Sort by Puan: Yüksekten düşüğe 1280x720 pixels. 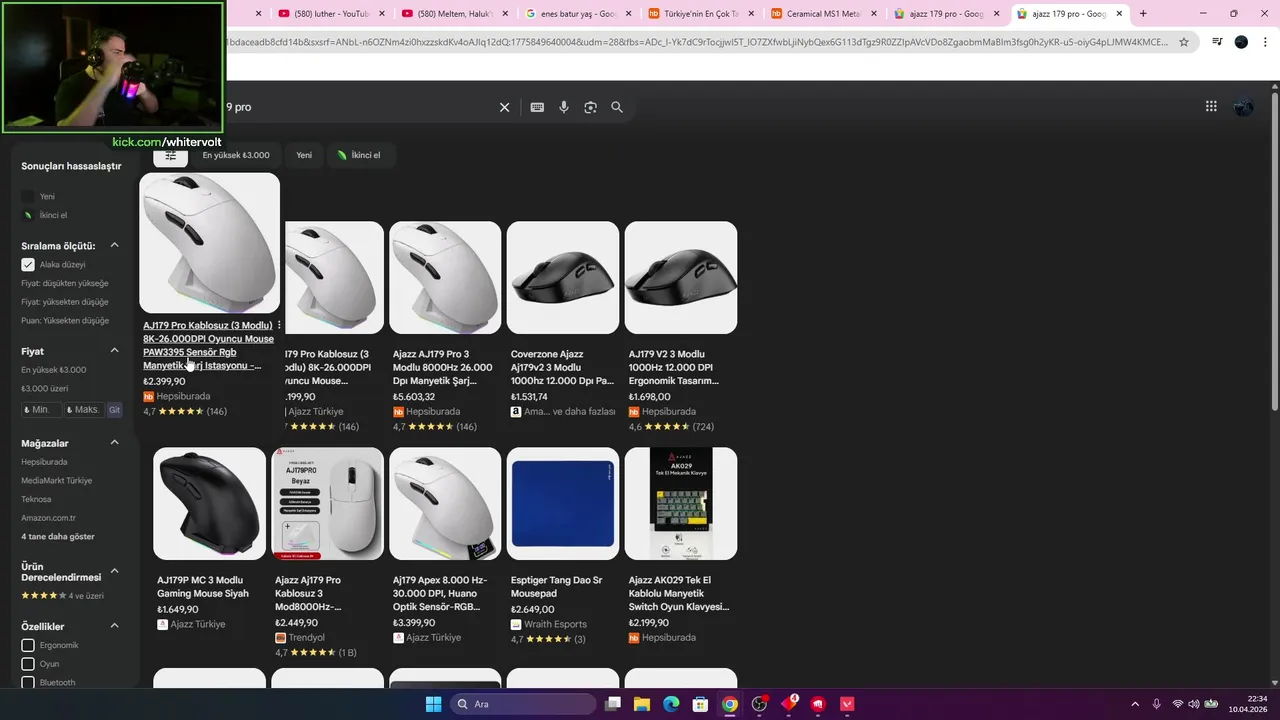[x=65, y=321]
